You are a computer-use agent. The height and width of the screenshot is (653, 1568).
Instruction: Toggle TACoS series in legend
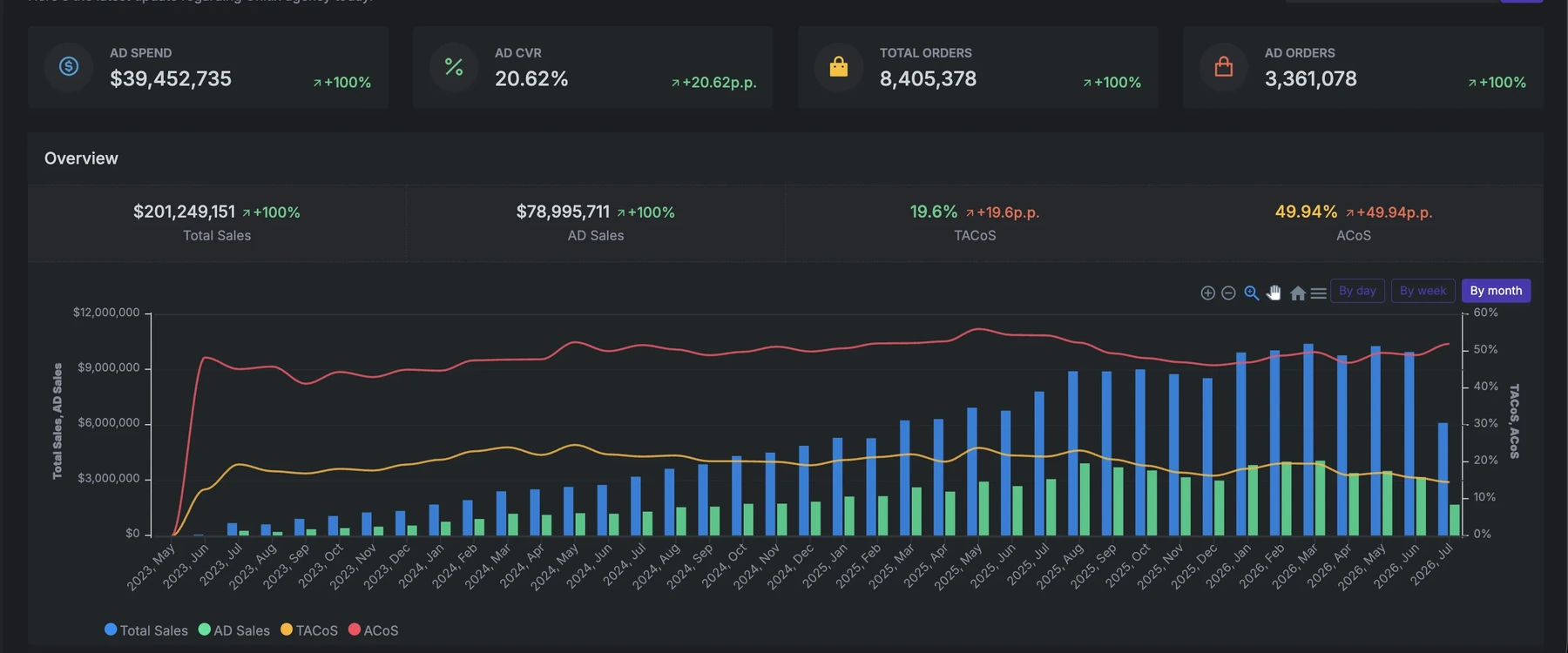click(309, 629)
